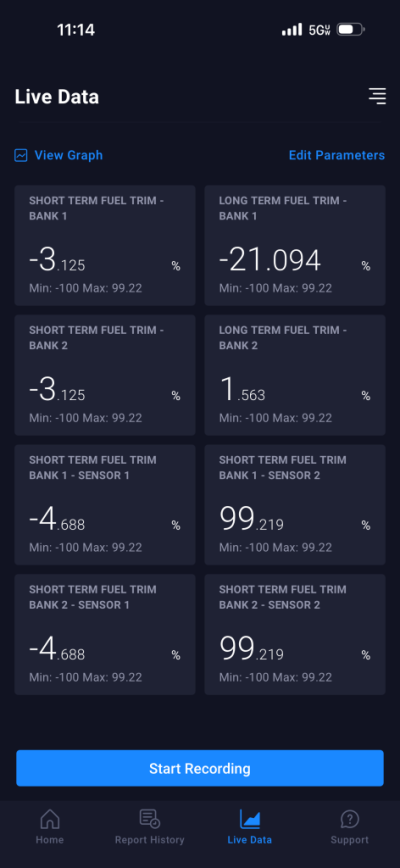
Task: Open the hamburger menu icon
Action: 377,96
